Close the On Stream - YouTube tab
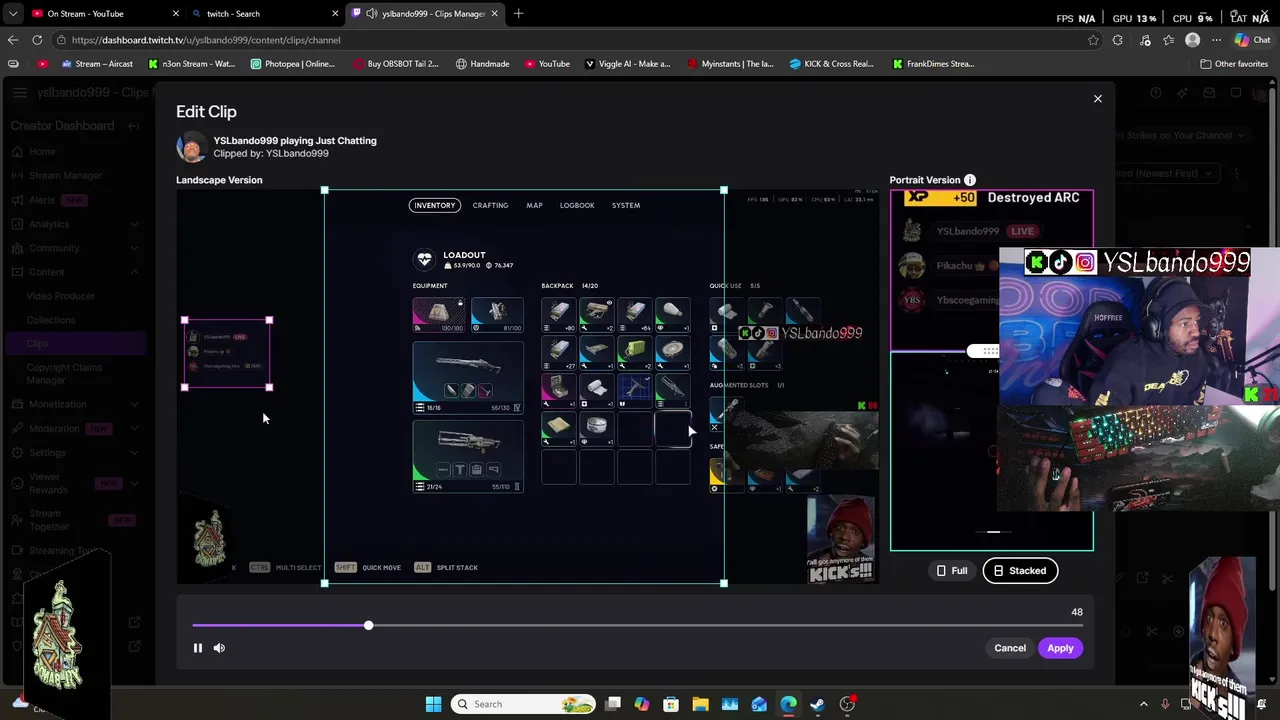Screen dimensions: 1280x720 [x=176, y=14]
